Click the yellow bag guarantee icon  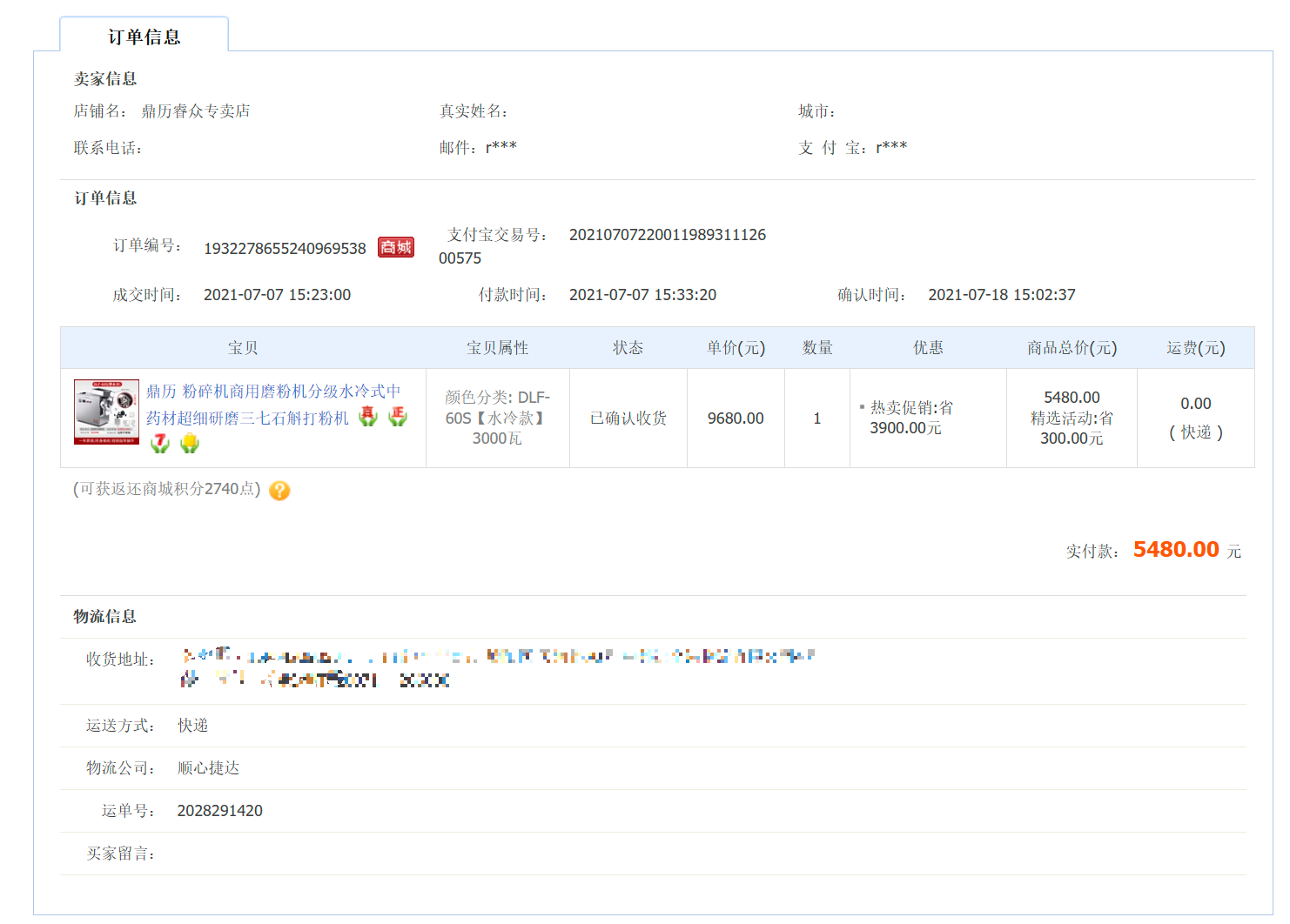[190, 444]
